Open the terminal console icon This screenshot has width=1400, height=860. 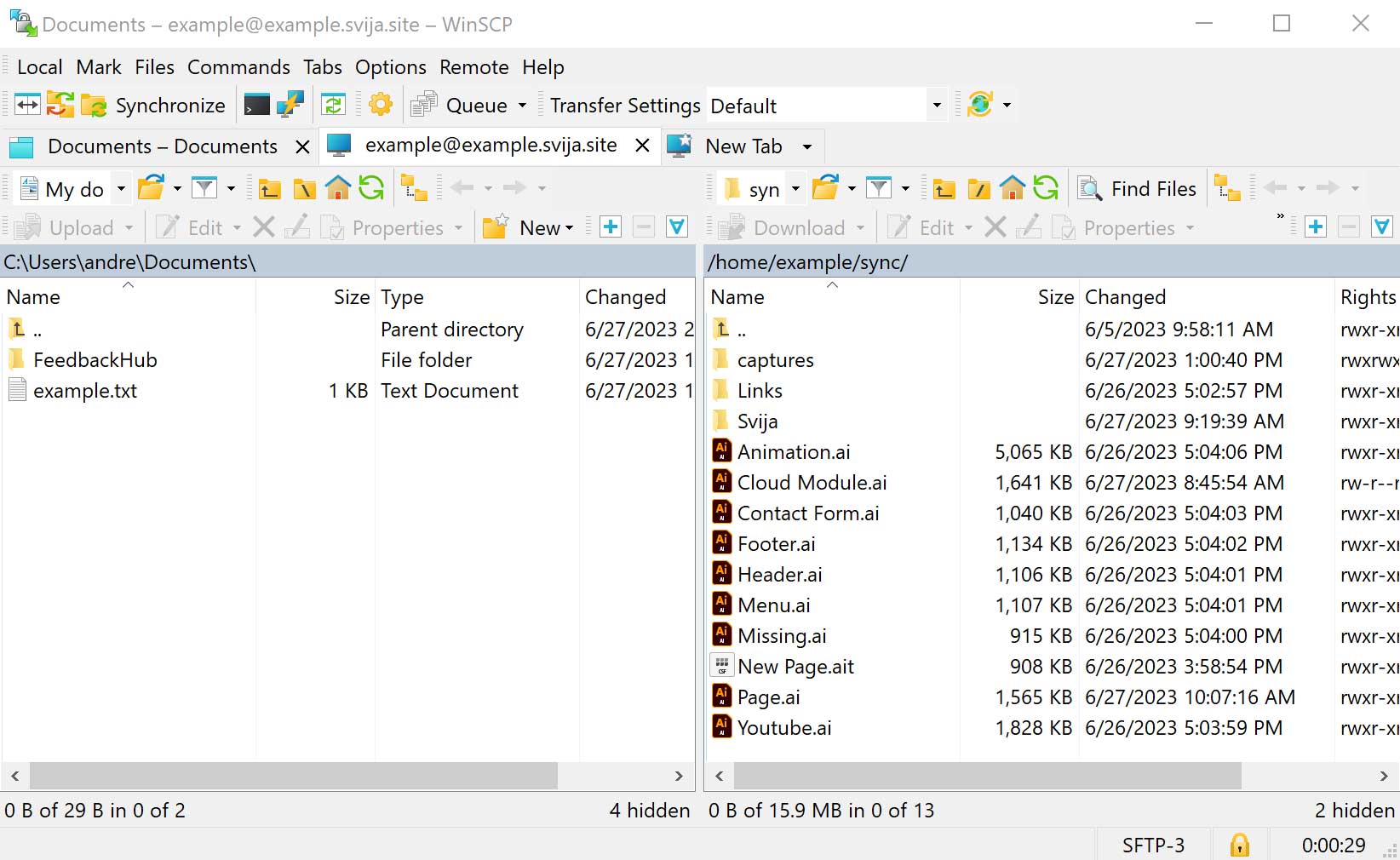pos(256,105)
